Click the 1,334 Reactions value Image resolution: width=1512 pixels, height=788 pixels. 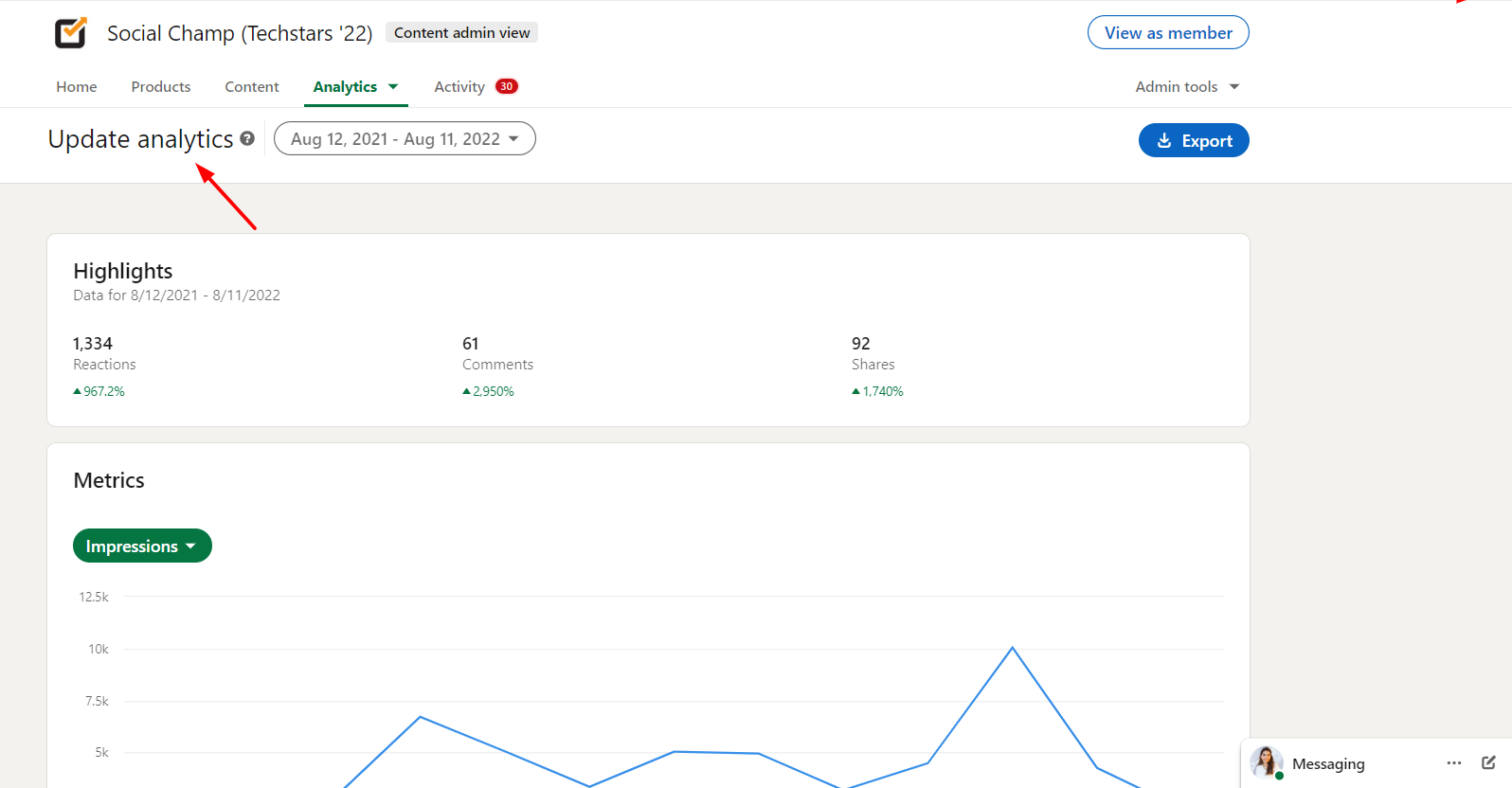[93, 343]
